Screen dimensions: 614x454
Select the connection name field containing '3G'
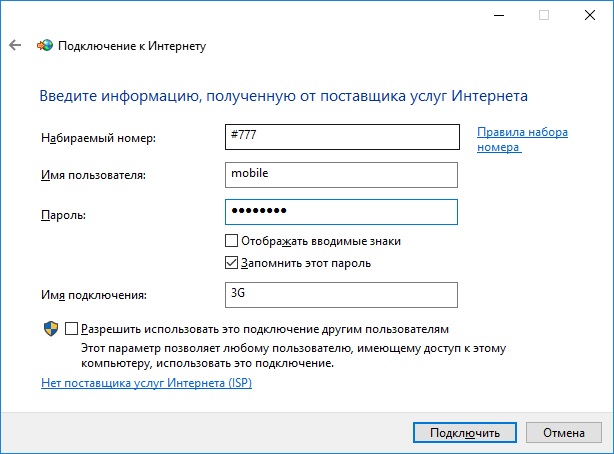[x=342, y=294]
